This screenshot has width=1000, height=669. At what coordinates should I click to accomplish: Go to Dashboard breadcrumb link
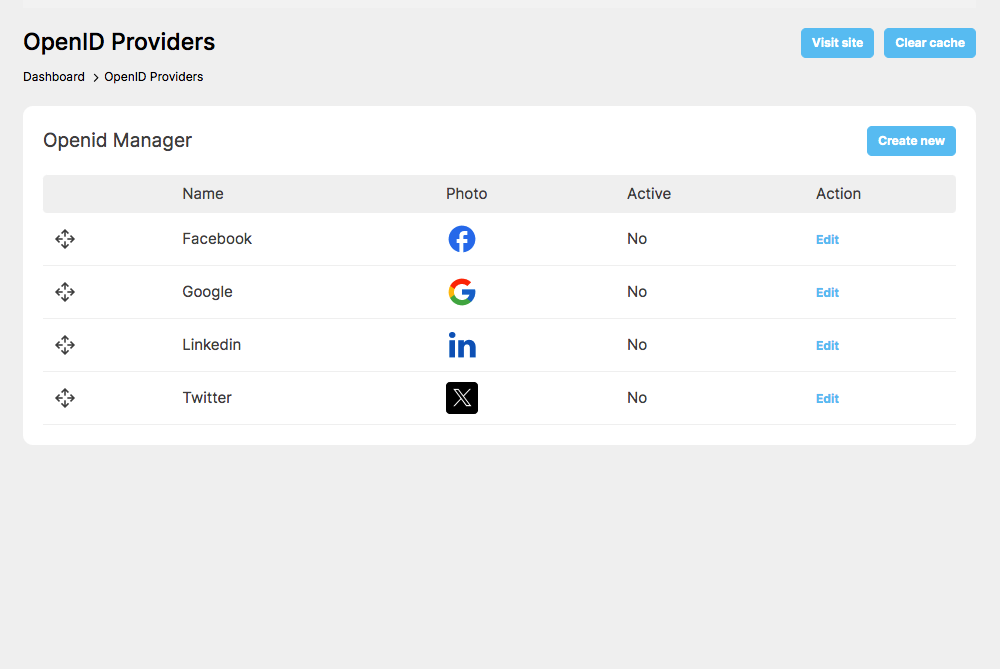54,77
